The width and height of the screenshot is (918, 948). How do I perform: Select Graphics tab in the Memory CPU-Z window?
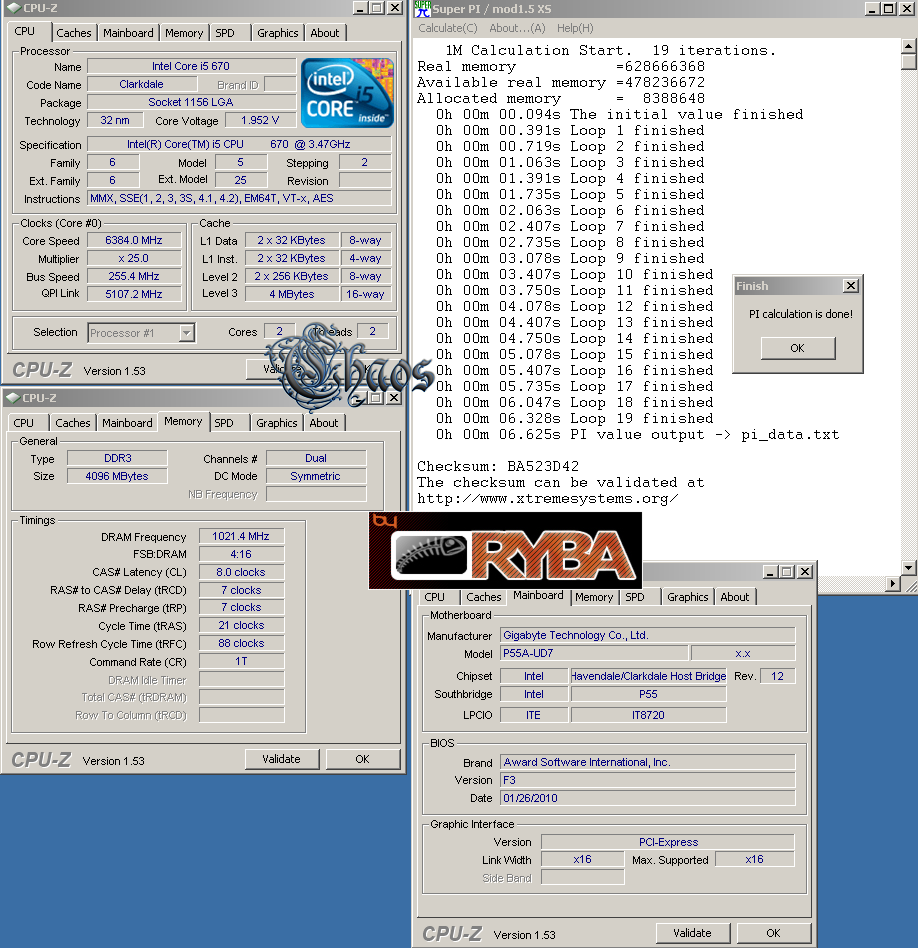(276, 423)
